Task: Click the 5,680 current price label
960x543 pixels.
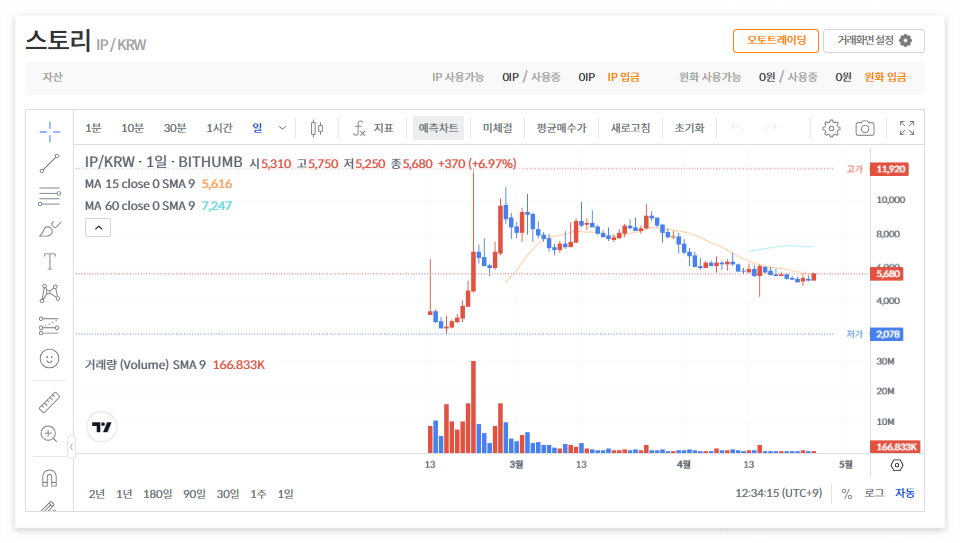Action: pyautogui.click(x=887, y=274)
